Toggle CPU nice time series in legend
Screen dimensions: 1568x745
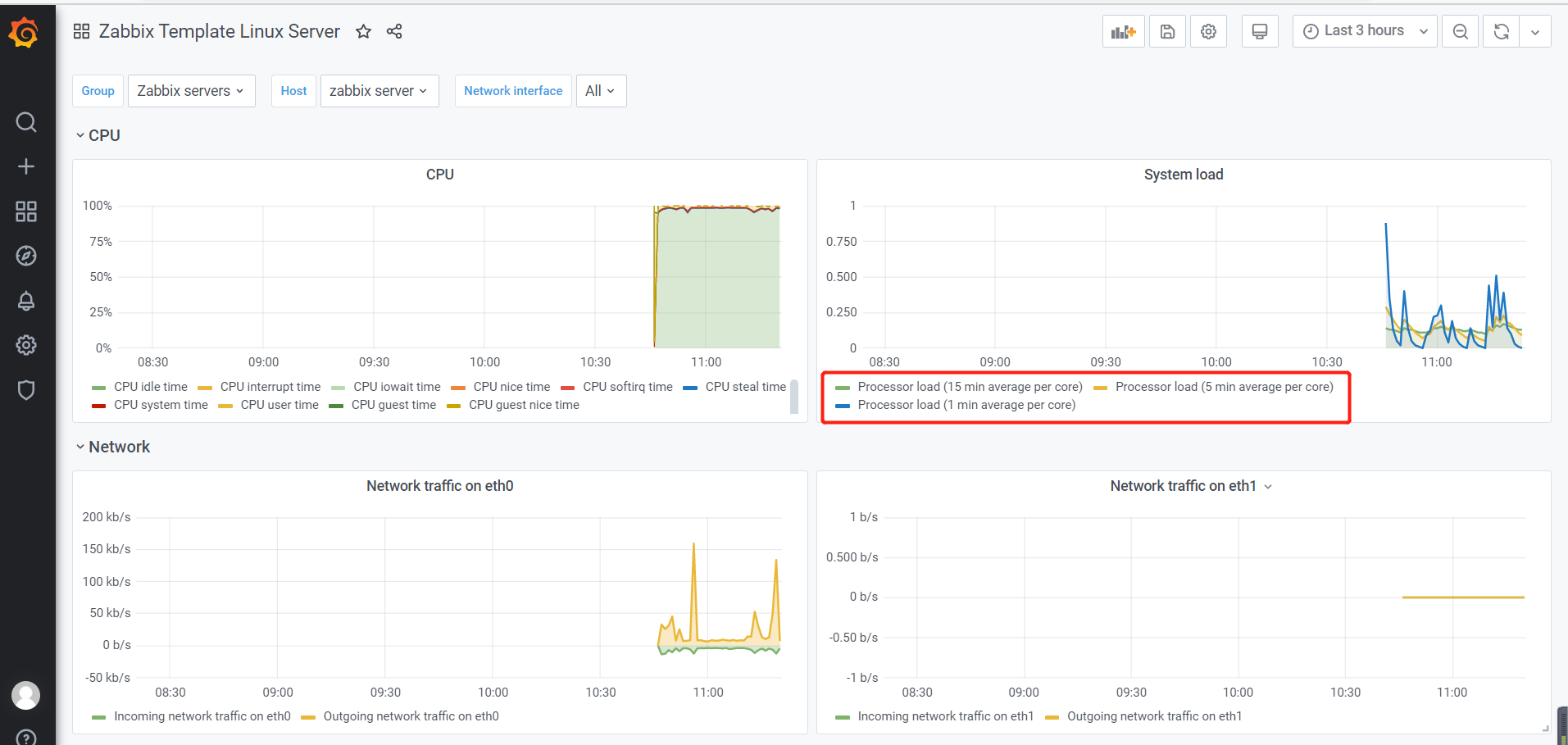[511, 387]
